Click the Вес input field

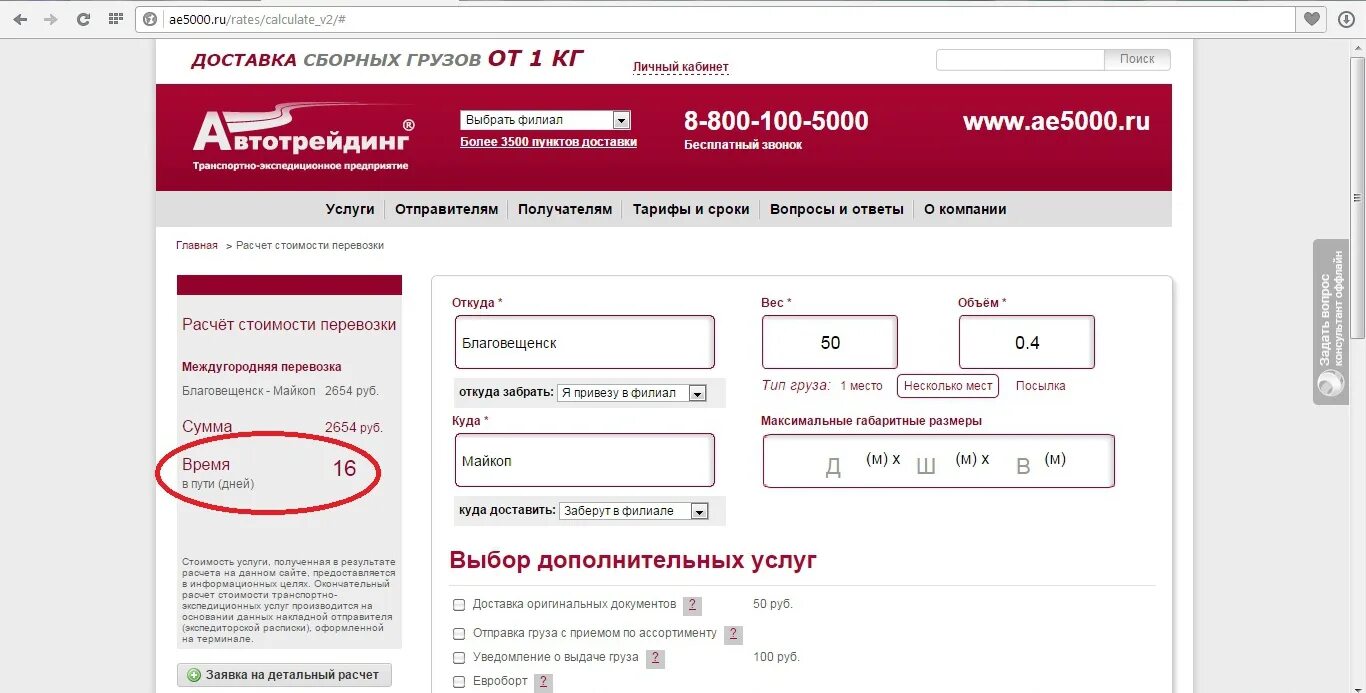(830, 342)
